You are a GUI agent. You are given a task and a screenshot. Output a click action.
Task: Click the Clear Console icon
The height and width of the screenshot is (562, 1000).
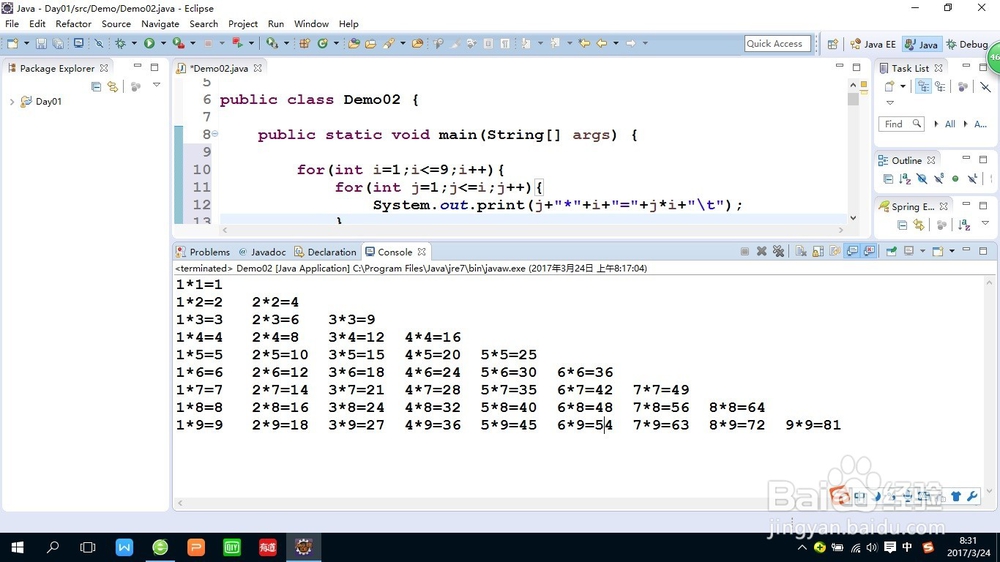coord(801,251)
